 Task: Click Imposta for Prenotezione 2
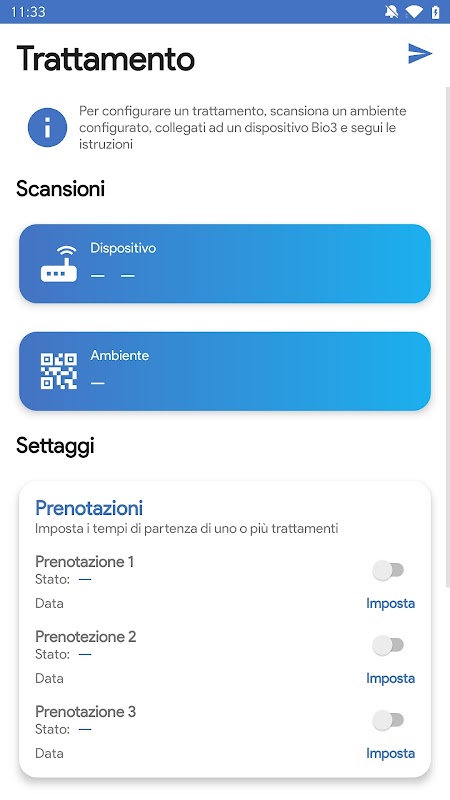pos(390,678)
